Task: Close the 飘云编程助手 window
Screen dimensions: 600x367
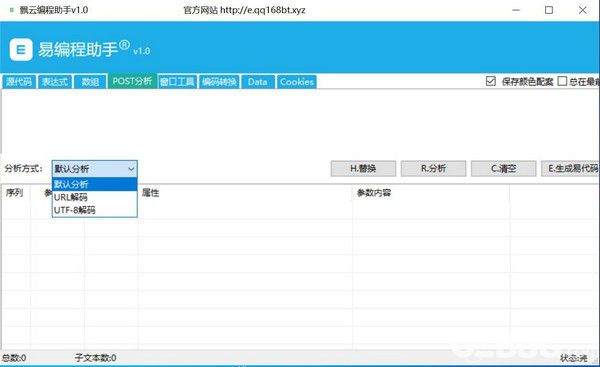Action: coord(582,10)
